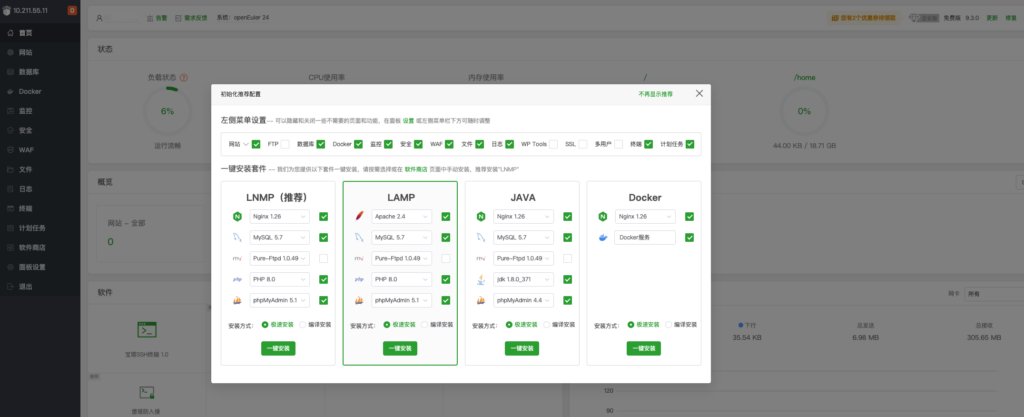Image resolution: width=1024 pixels, height=417 pixels.
Task: Click the Docker whale icon beside Docker服务
Action: (603, 237)
